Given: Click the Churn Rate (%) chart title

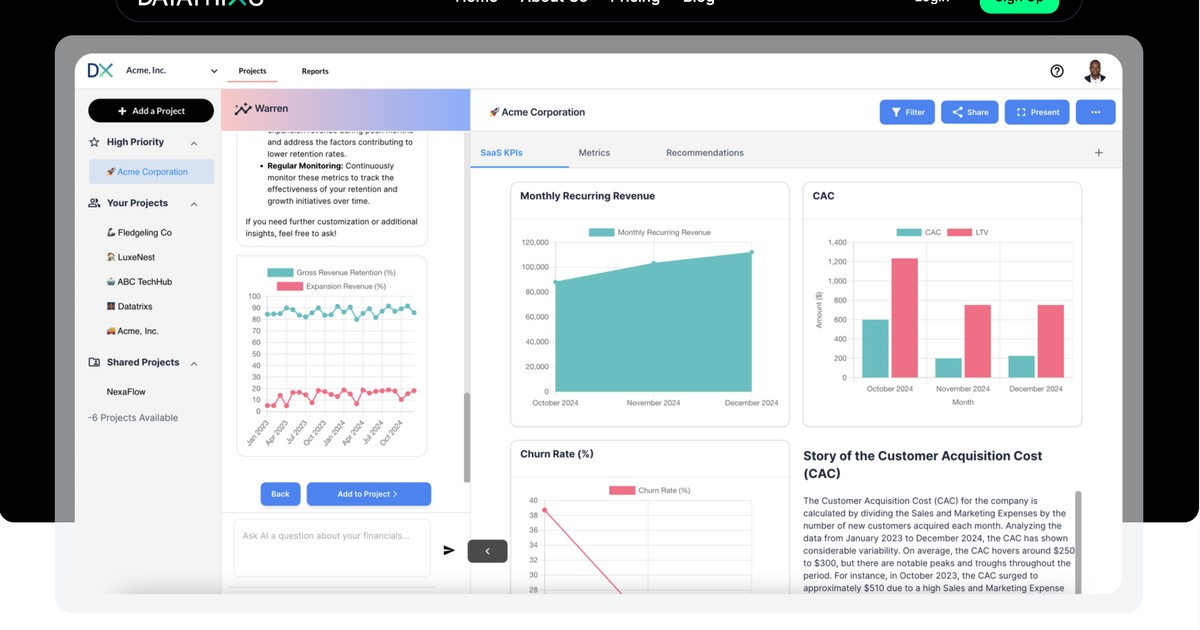Looking at the screenshot, I should (557, 454).
